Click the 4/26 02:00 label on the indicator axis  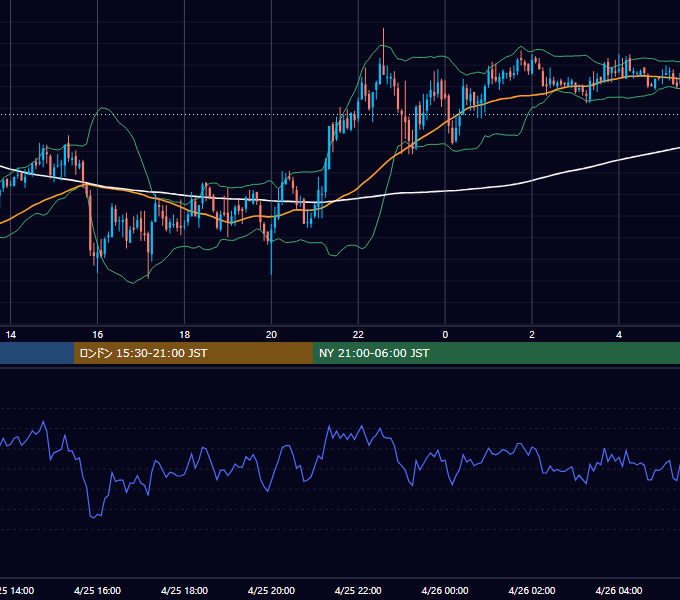tap(532, 590)
